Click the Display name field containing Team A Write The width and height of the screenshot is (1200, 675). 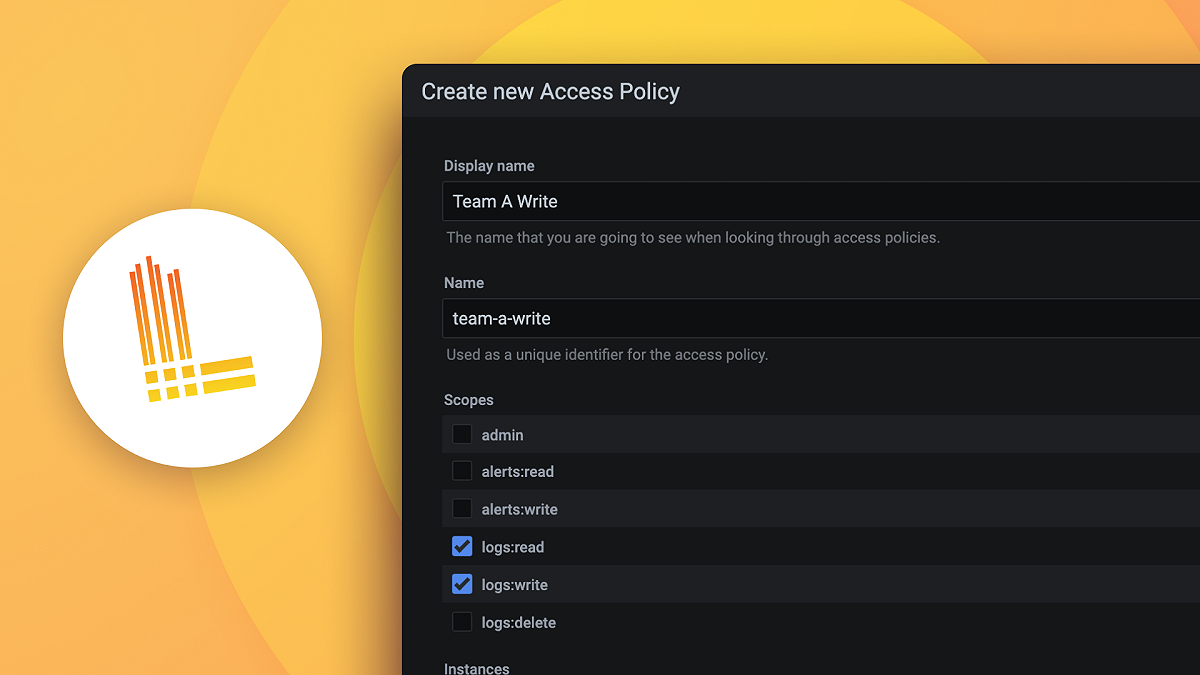tap(821, 201)
